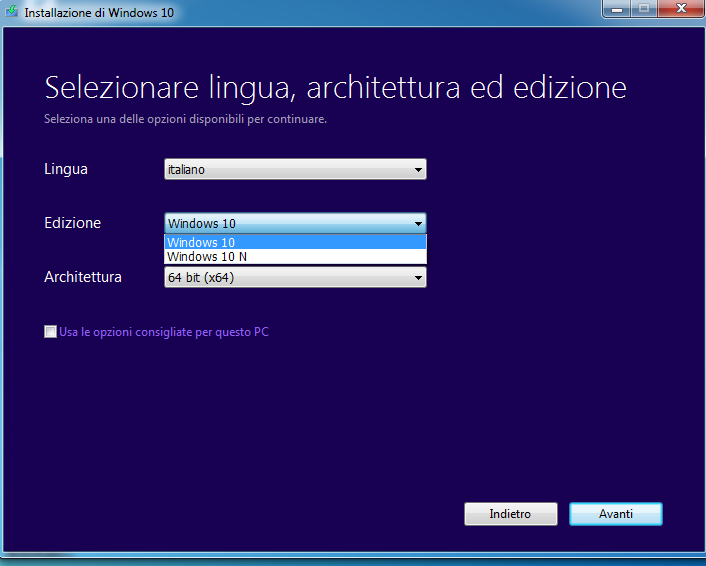Click the Architettura label text
706x566 pixels.
click(83, 277)
